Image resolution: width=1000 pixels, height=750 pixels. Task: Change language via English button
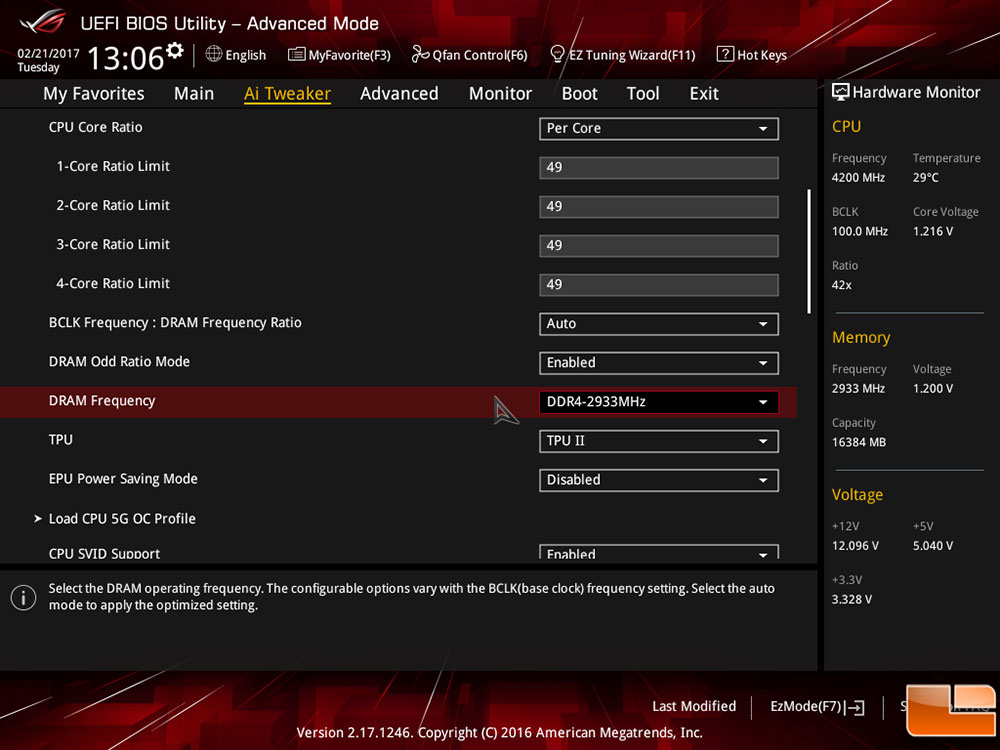pyautogui.click(x=236, y=55)
